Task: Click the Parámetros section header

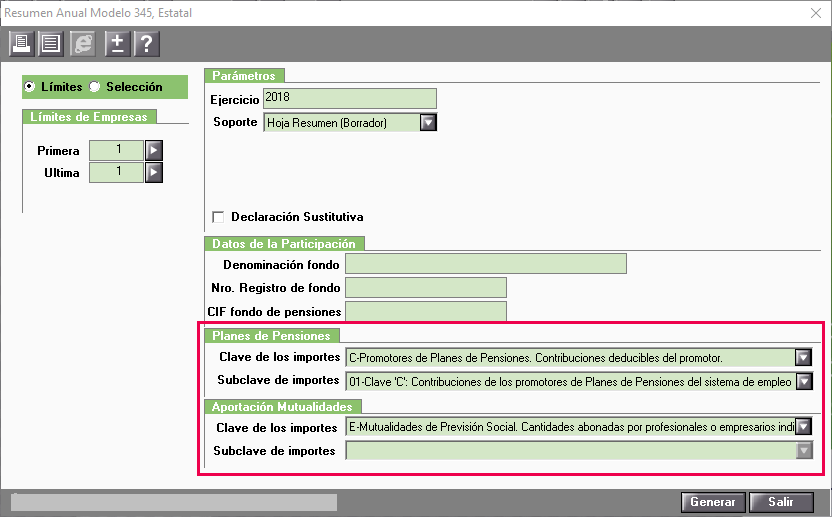Action: [x=244, y=76]
